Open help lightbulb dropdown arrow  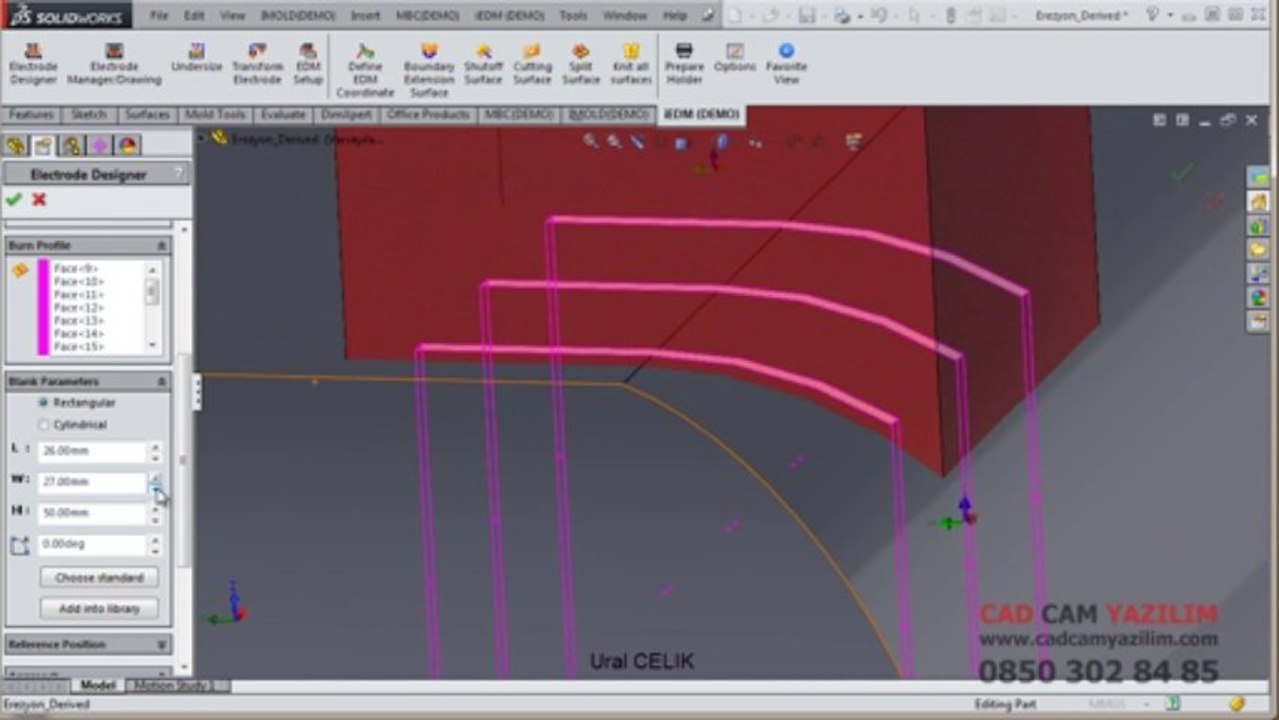[x=1169, y=15]
